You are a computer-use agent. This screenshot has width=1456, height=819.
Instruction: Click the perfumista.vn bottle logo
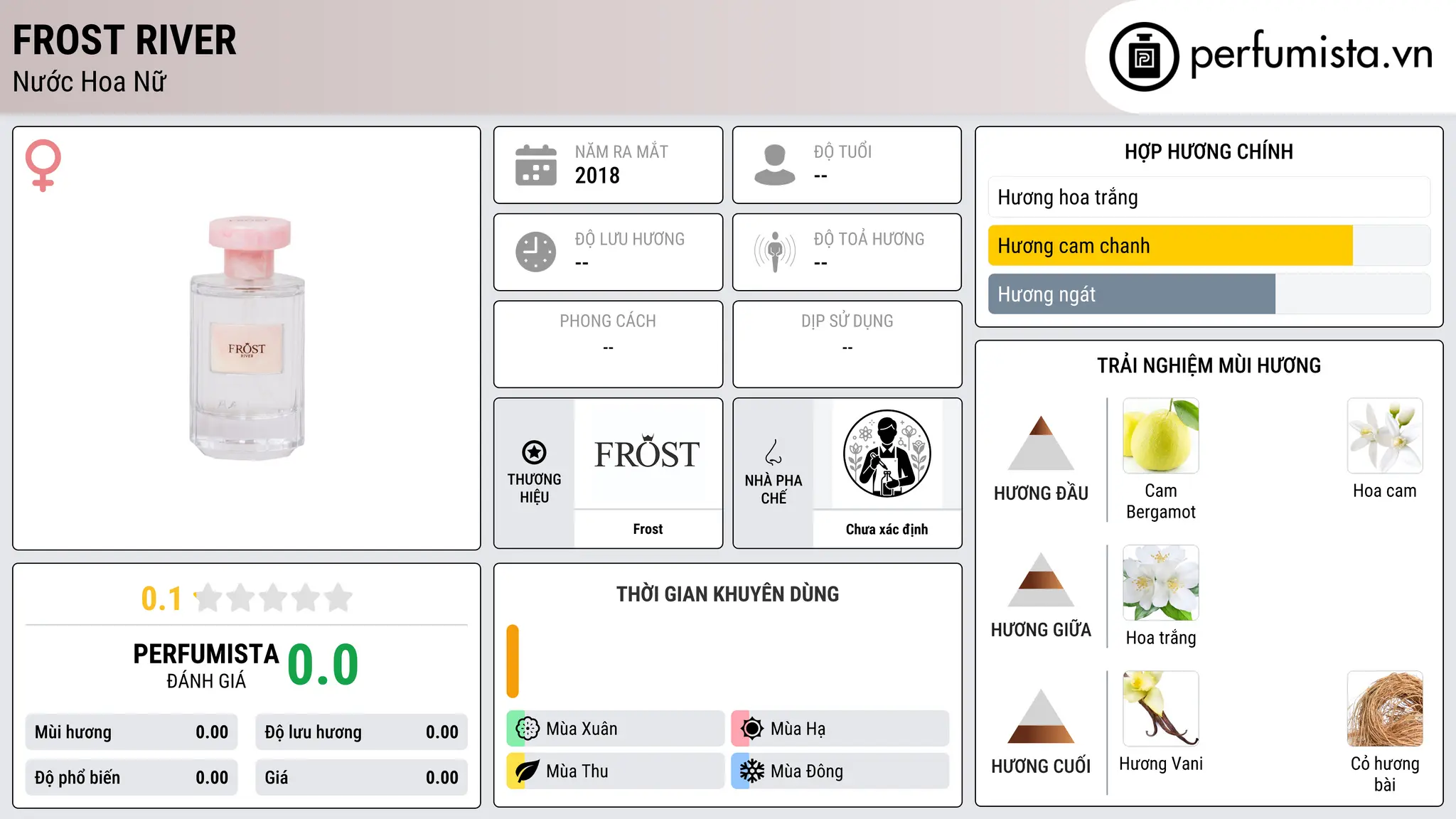pos(1144,57)
